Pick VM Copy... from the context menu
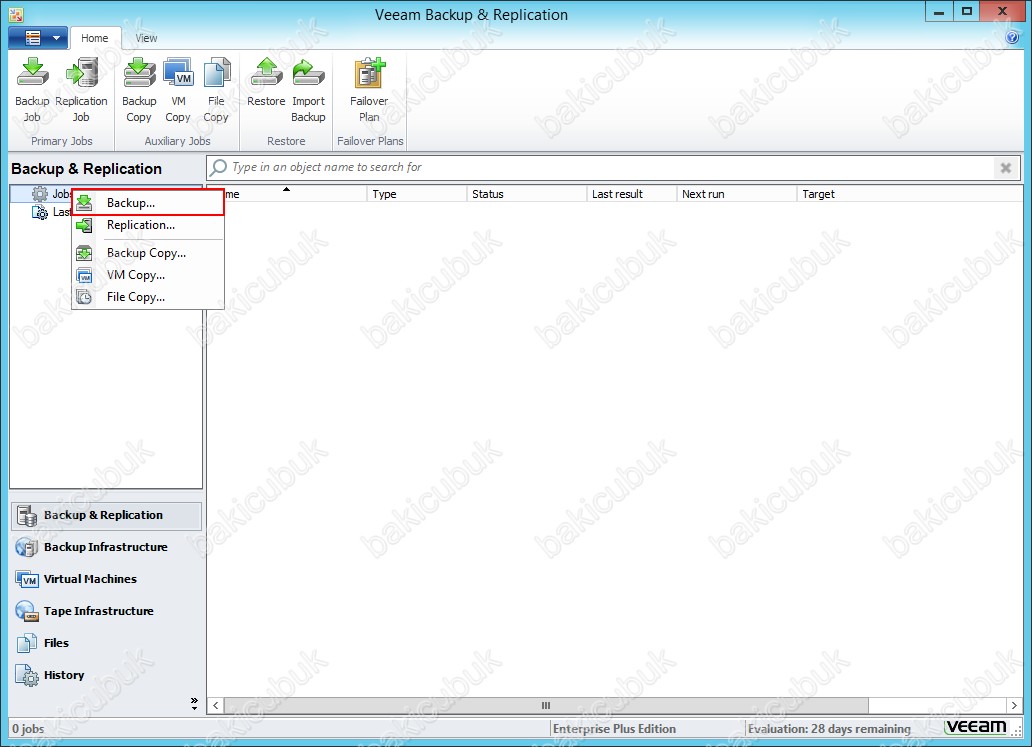Image resolution: width=1032 pixels, height=747 pixels. (x=136, y=275)
